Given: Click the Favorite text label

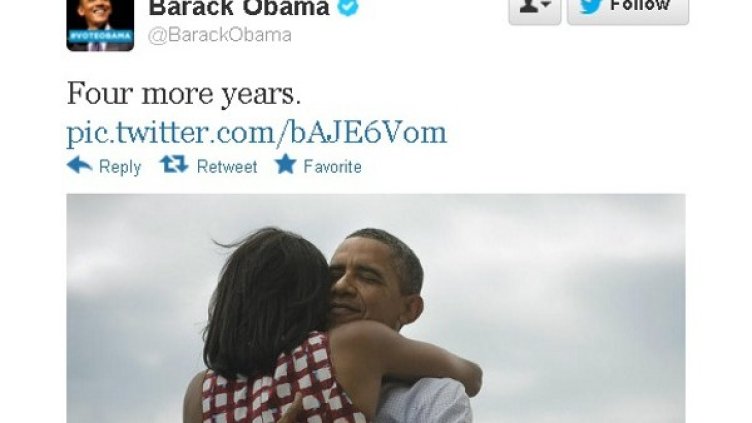Looking at the screenshot, I should (x=332, y=166).
